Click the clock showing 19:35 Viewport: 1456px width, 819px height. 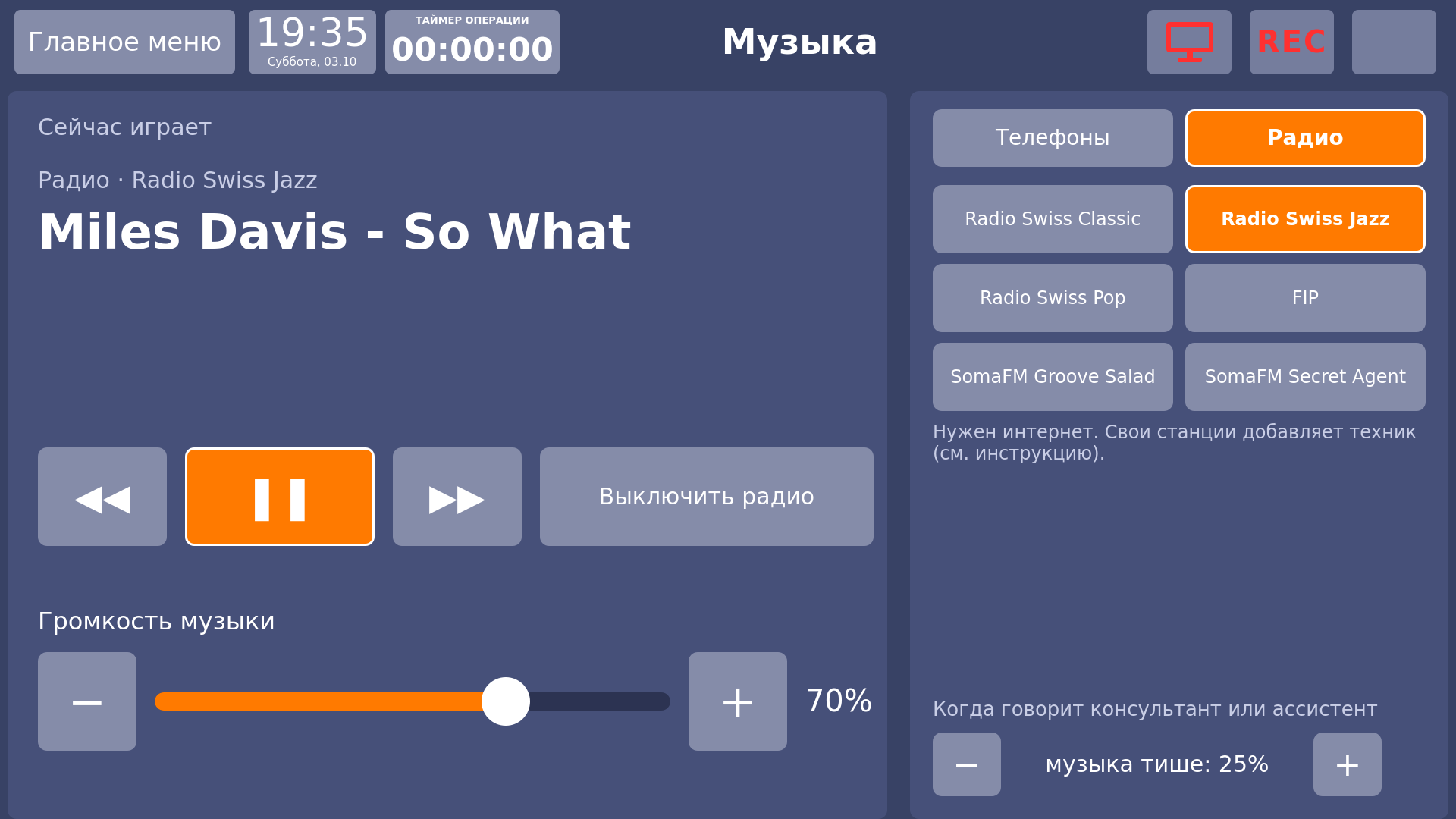[312, 33]
